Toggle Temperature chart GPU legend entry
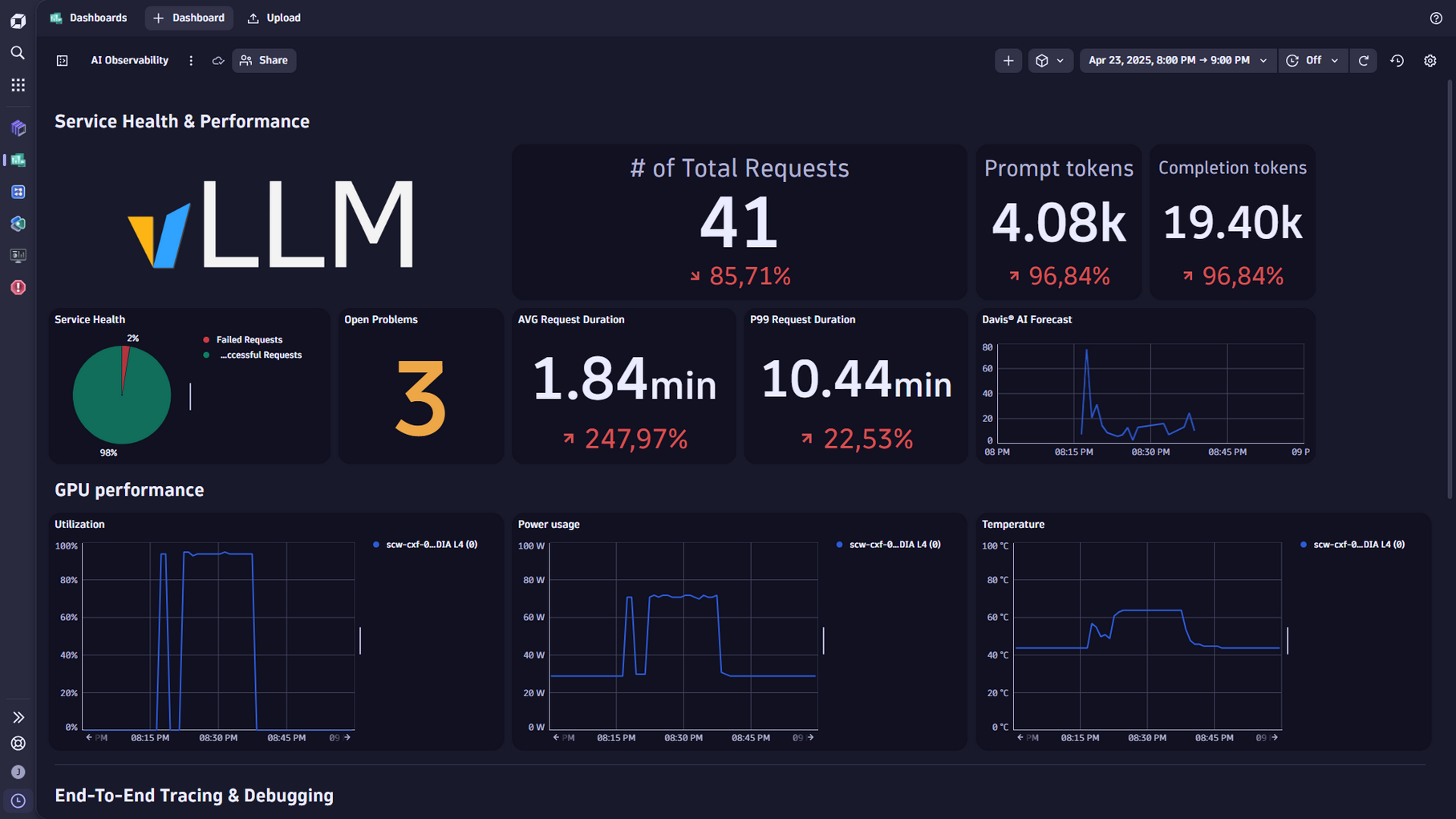 [1358, 545]
